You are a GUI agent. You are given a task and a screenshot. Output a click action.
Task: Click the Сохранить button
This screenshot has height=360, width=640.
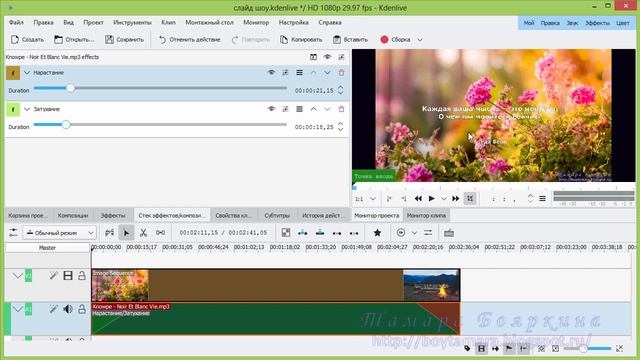[x=124, y=40]
